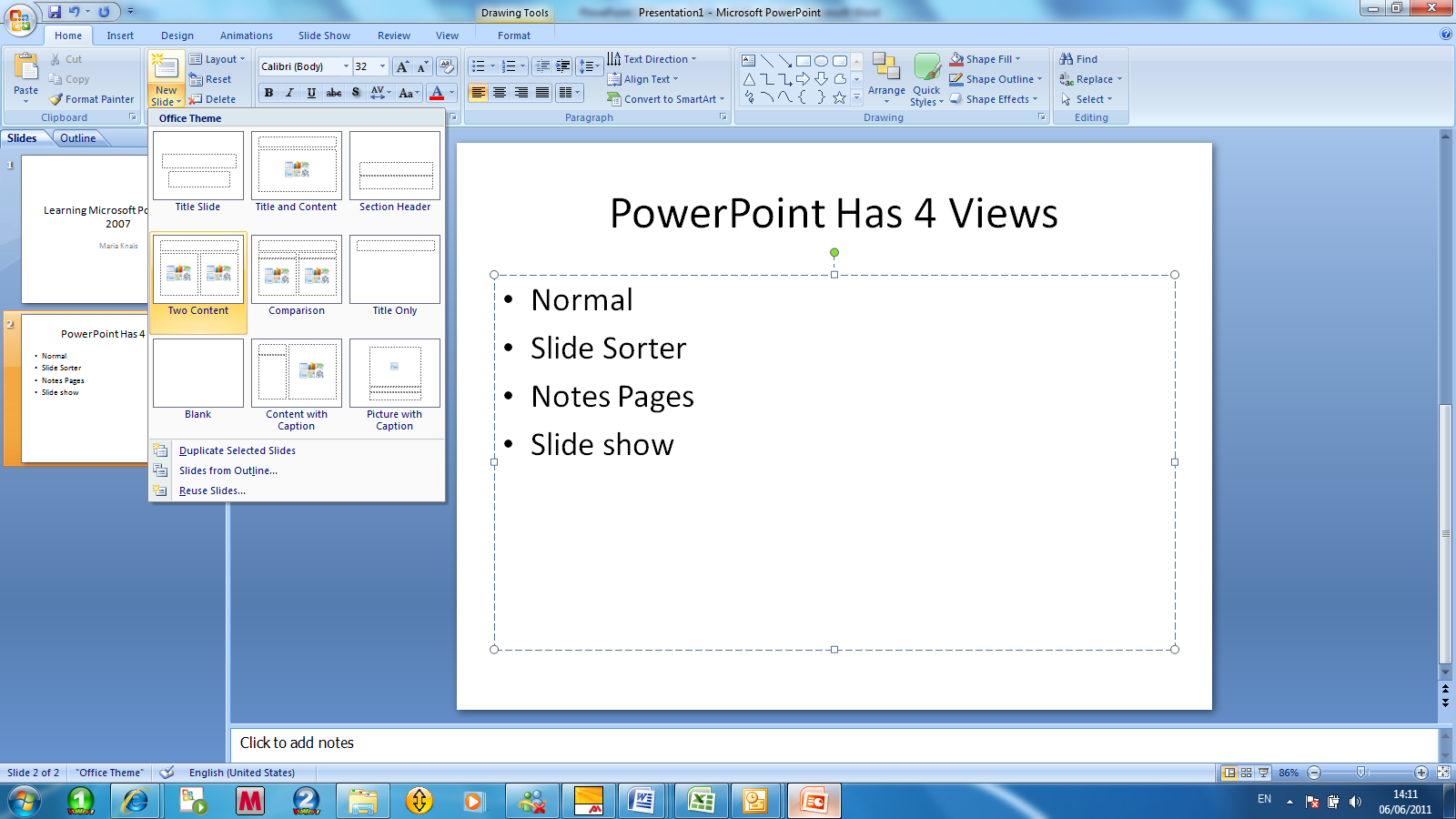Click into the notes field
The height and width of the screenshot is (819, 1456).
[x=834, y=743]
